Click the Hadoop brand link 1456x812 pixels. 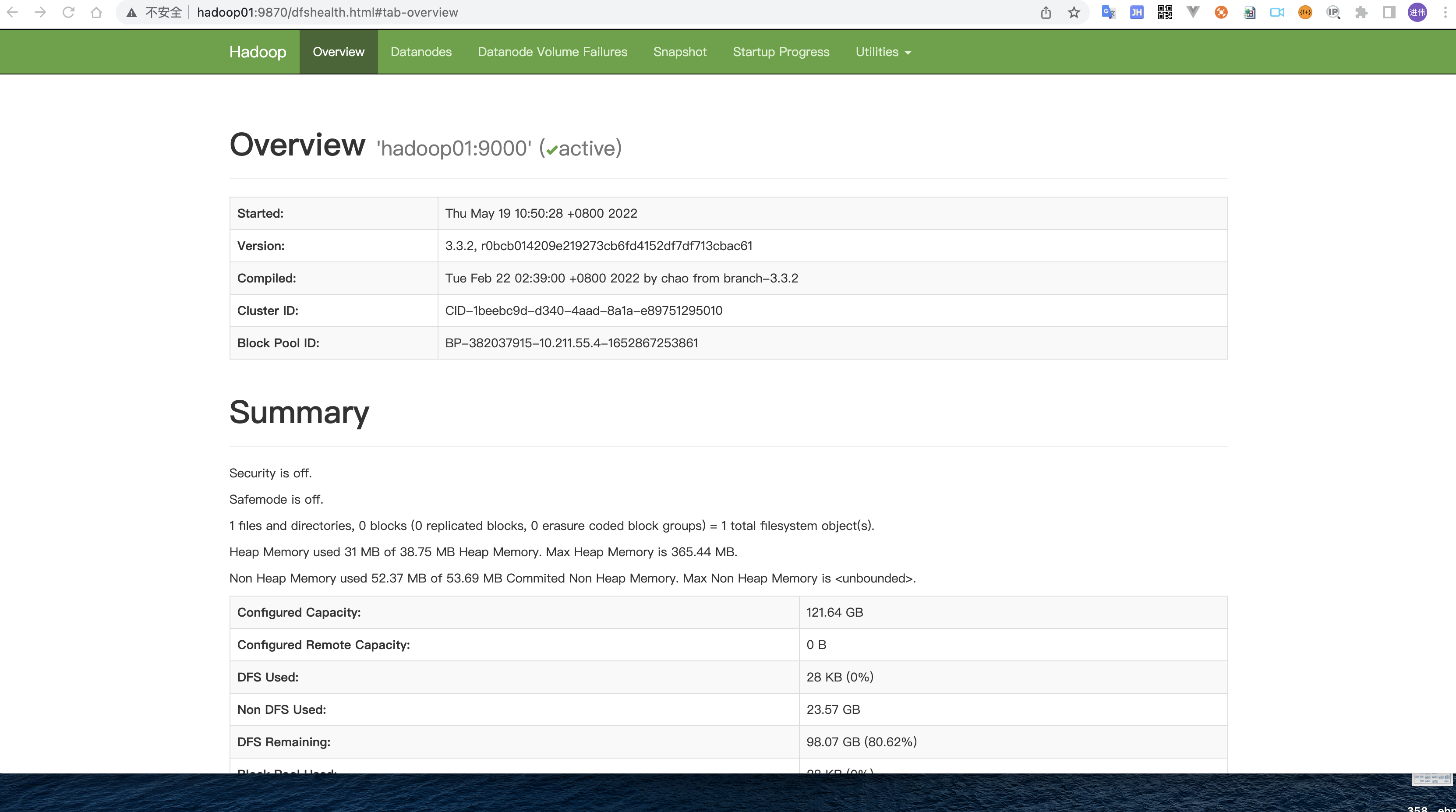[x=258, y=52]
